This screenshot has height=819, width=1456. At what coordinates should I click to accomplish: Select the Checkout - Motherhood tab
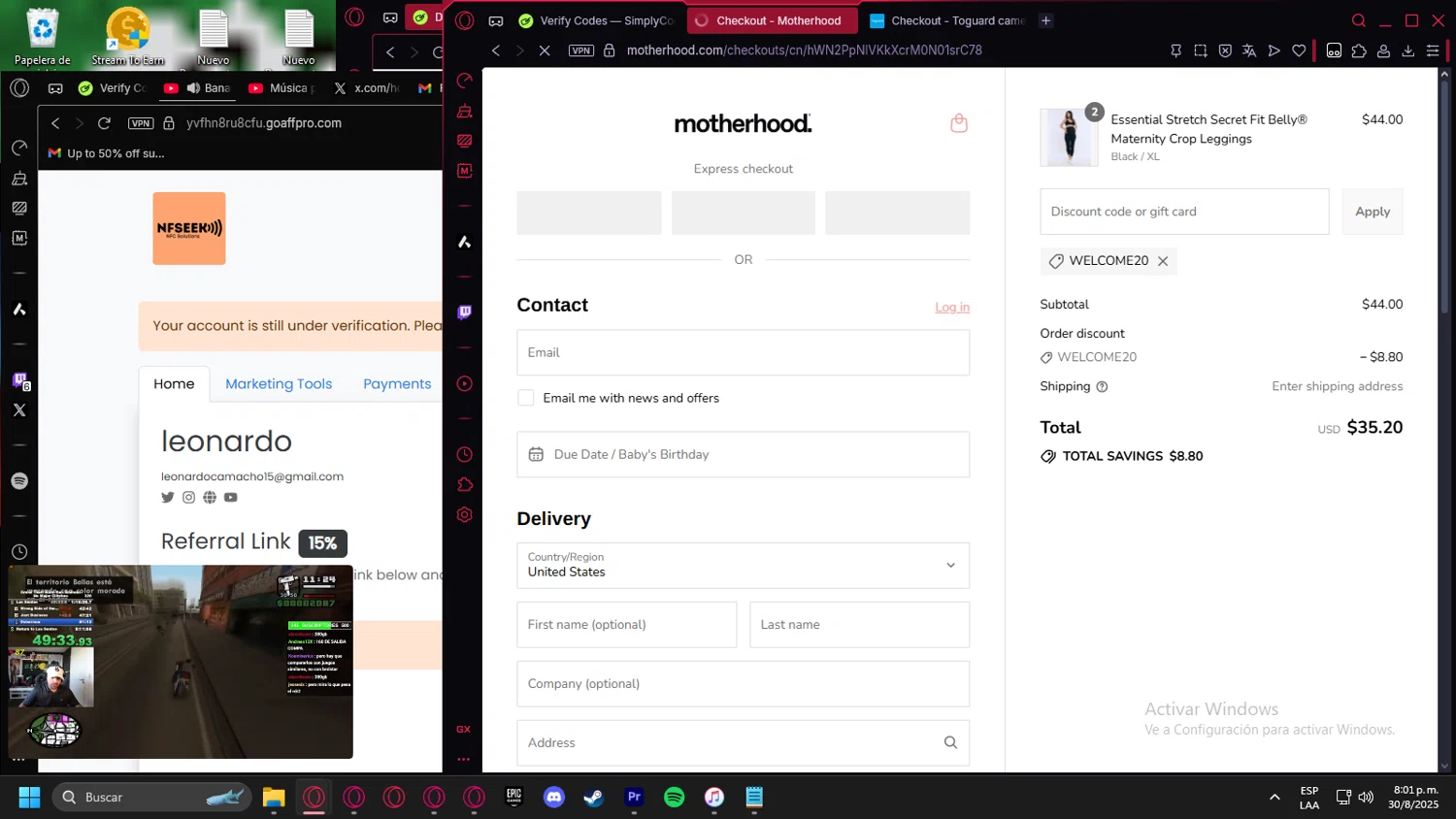click(x=772, y=20)
